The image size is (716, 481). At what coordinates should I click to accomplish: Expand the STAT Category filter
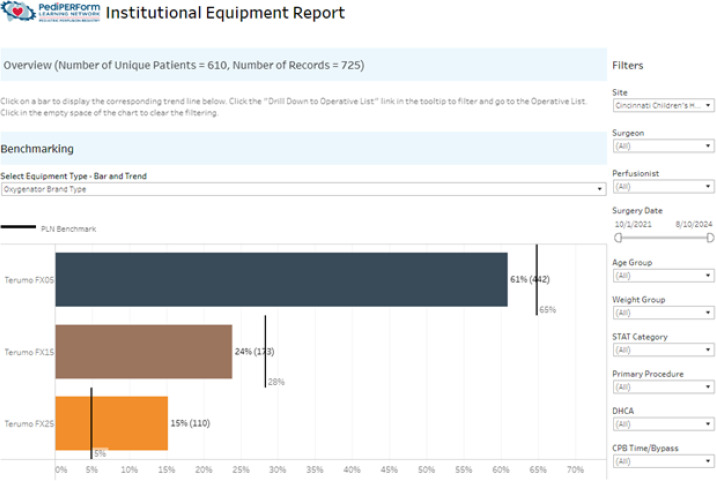click(663, 350)
